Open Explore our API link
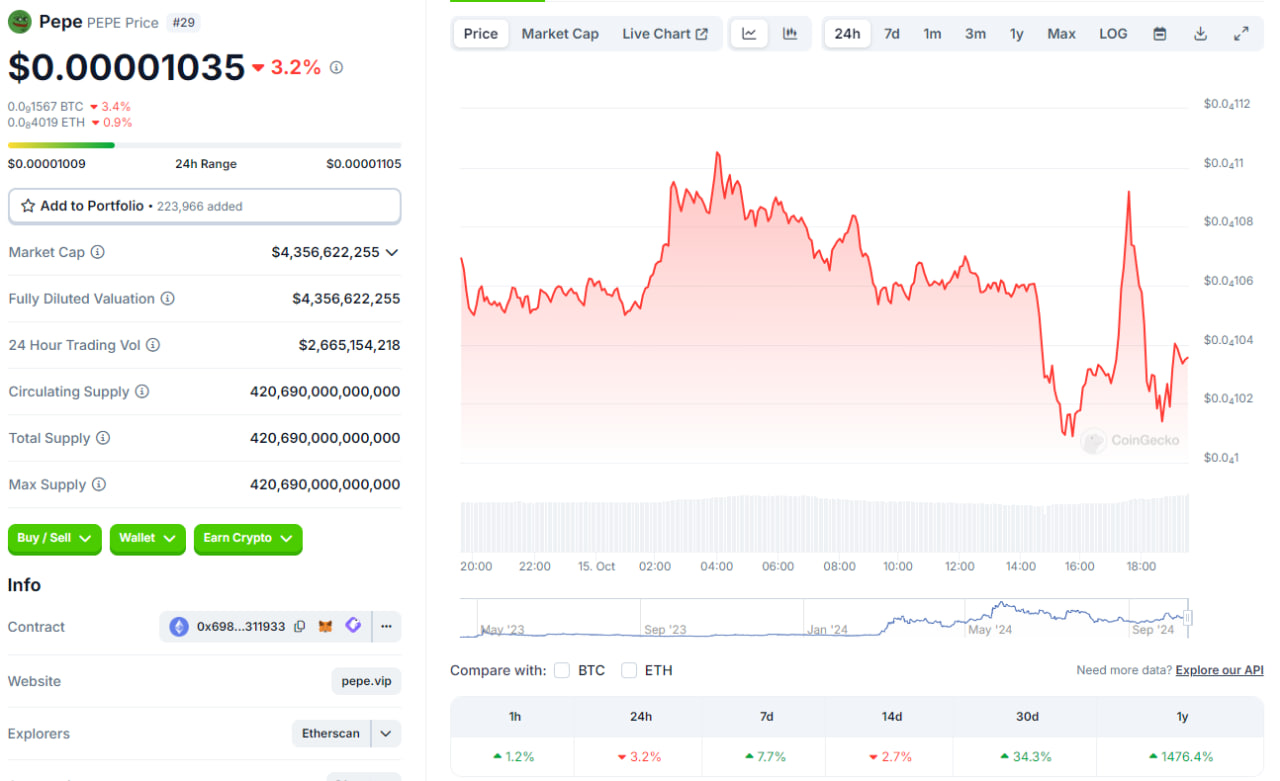The height and width of the screenshot is (781, 1280). pyautogui.click(x=1219, y=670)
